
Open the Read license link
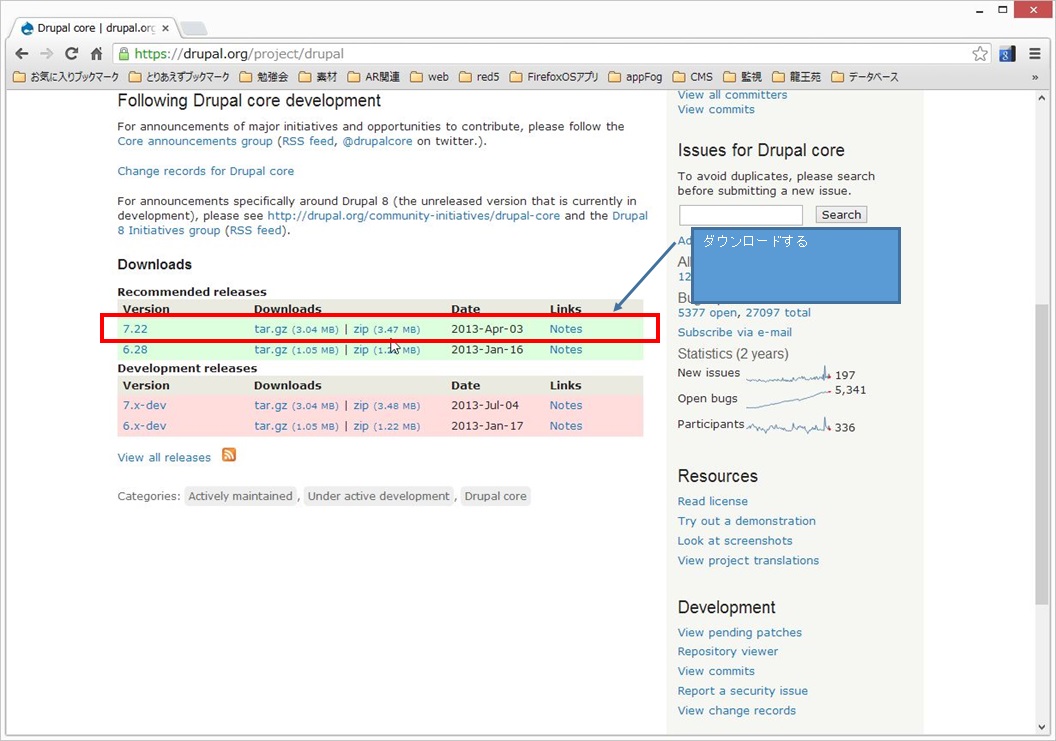[x=713, y=502]
